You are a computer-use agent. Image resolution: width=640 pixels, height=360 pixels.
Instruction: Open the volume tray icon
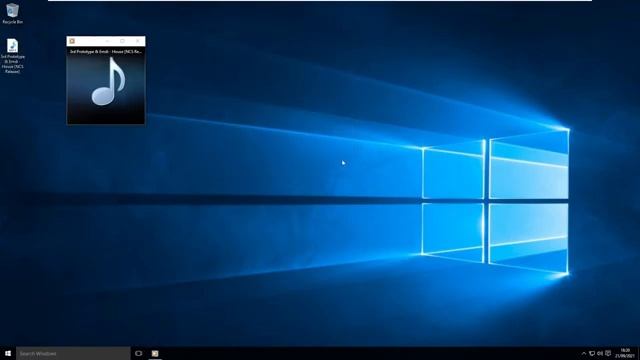(x=600, y=353)
